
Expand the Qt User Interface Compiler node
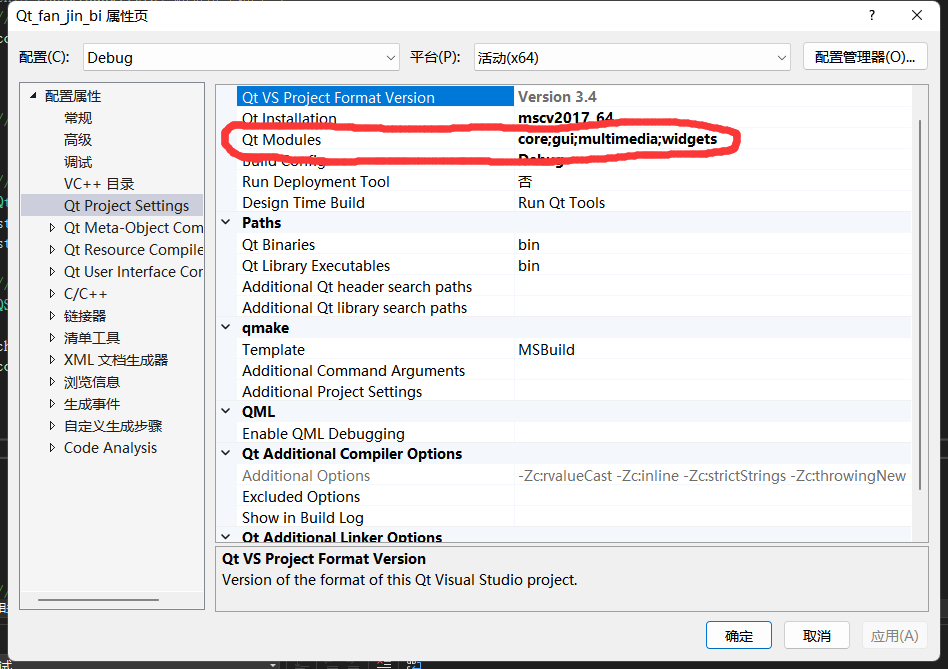click(x=52, y=272)
